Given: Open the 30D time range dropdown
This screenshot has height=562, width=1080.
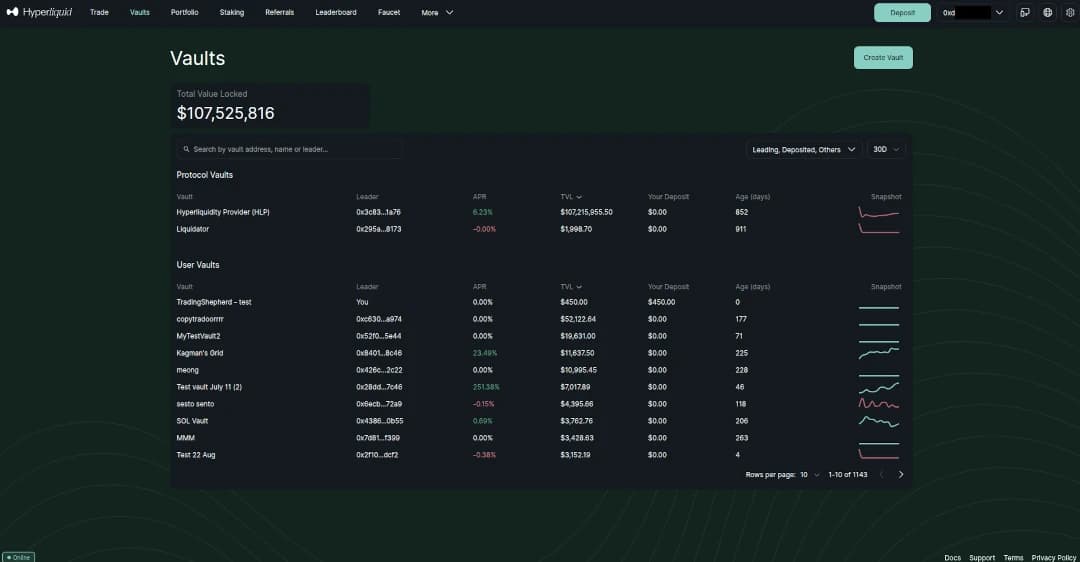Looking at the screenshot, I should tap(886, 149).
